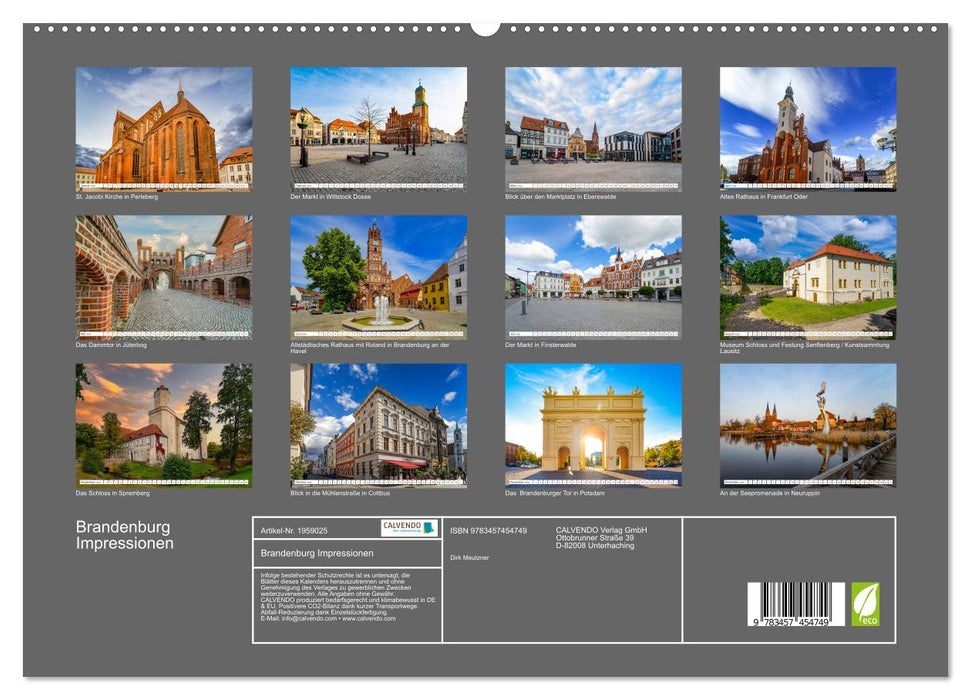
Task: Click the Mühlenstraße in Cottbus image
Action: coord(380,425)
